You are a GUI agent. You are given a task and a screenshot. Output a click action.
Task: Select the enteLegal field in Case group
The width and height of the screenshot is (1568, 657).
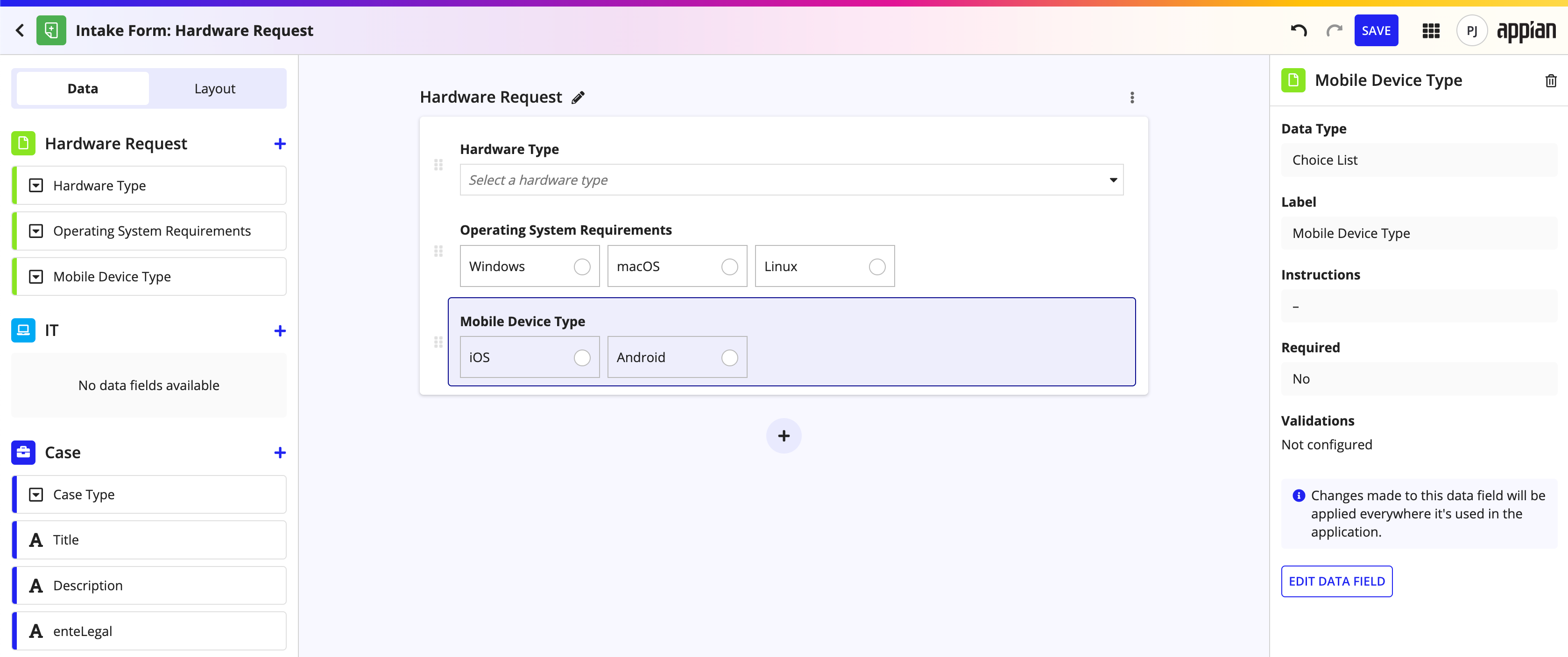(149, 631)
